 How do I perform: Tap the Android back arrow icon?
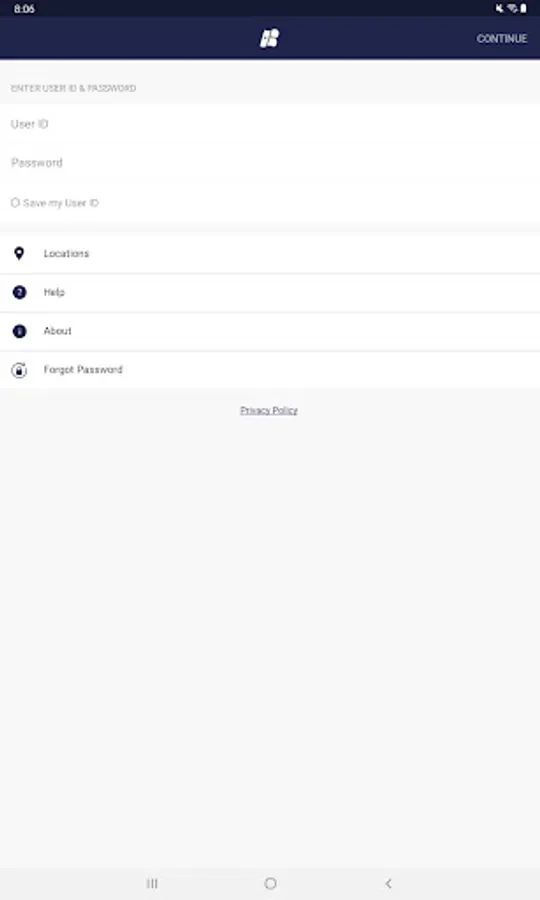click(x=389, y=883)
